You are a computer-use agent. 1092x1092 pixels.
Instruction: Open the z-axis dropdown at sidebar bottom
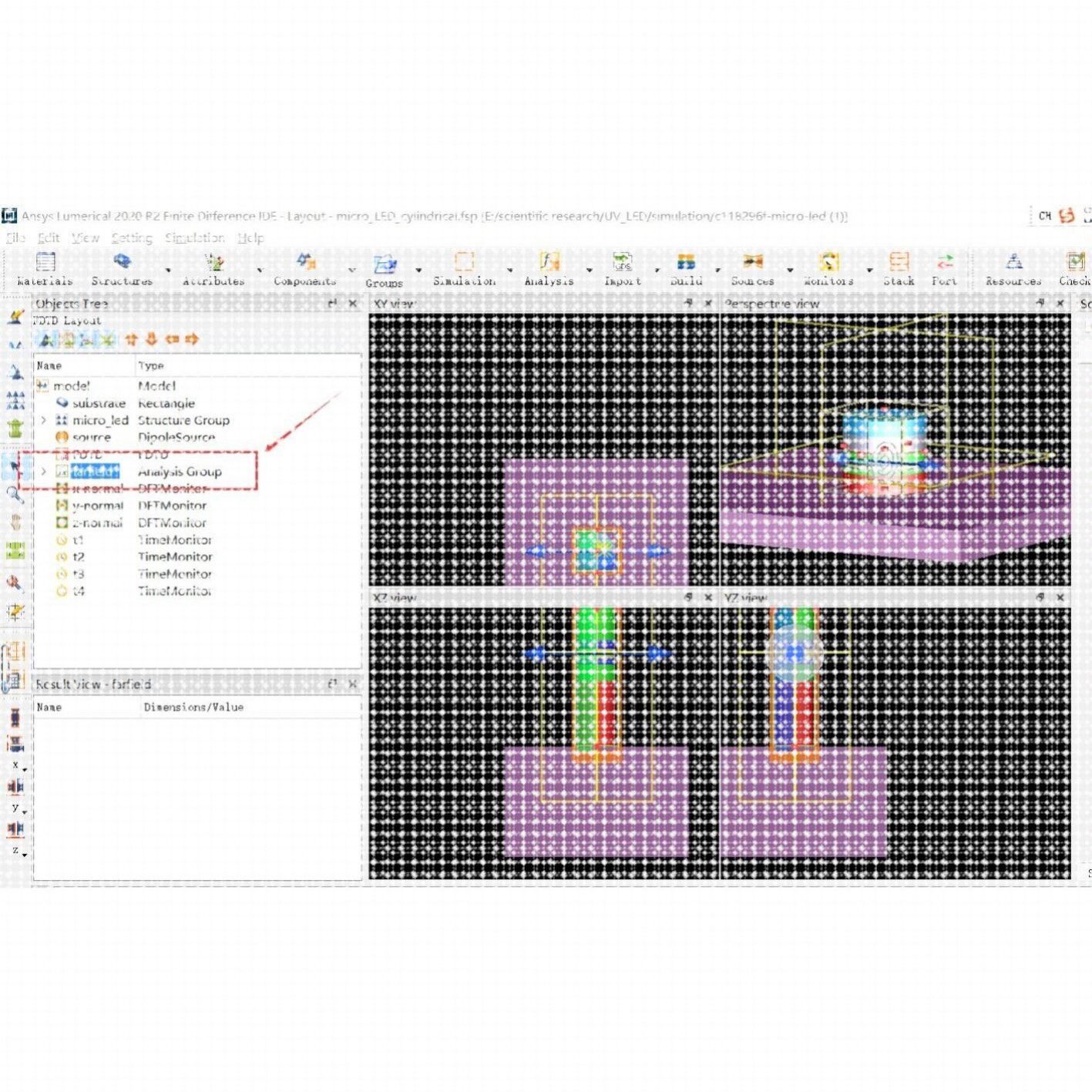point(25,853)
